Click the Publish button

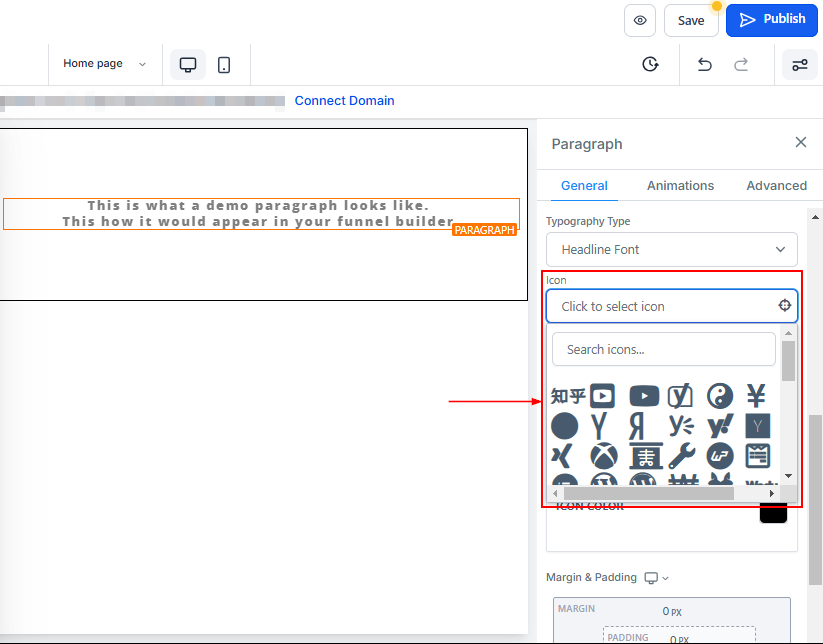(x=771, y=20)
